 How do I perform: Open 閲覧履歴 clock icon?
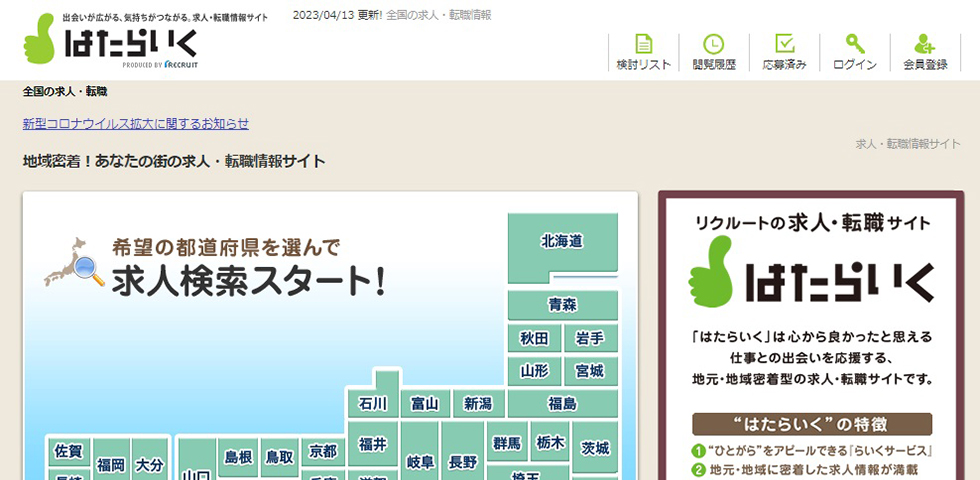(x=714, y=44)
